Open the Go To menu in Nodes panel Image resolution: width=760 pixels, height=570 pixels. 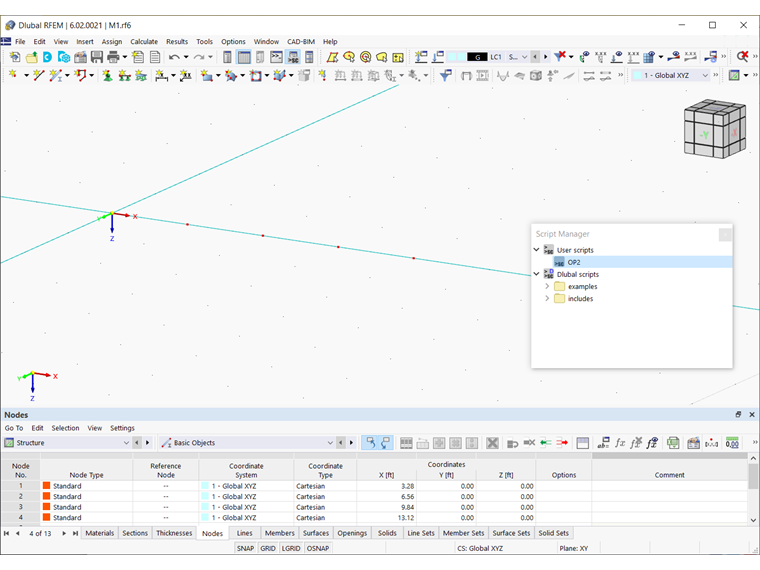[14, 428]
